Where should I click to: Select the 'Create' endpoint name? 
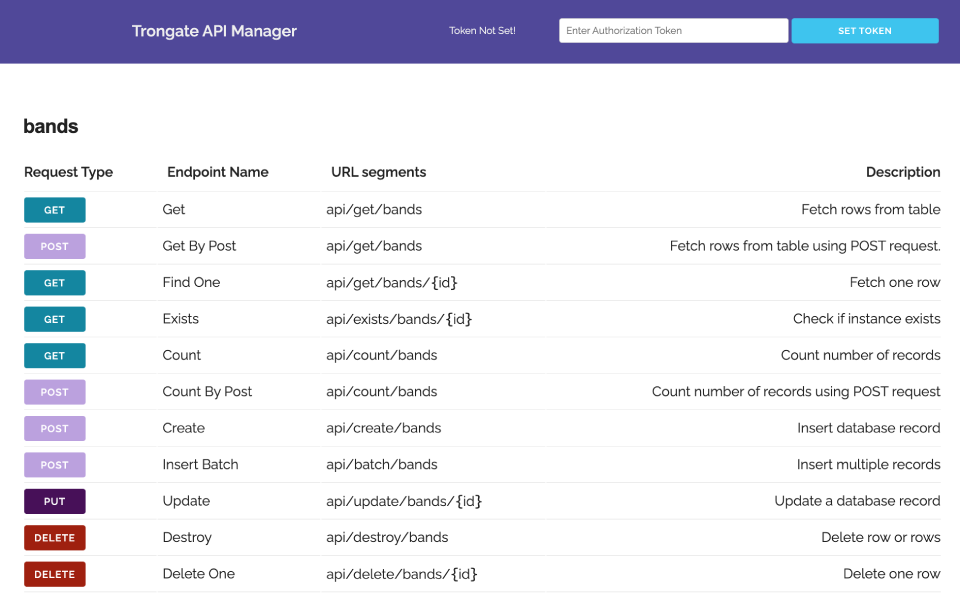(184, 428)
